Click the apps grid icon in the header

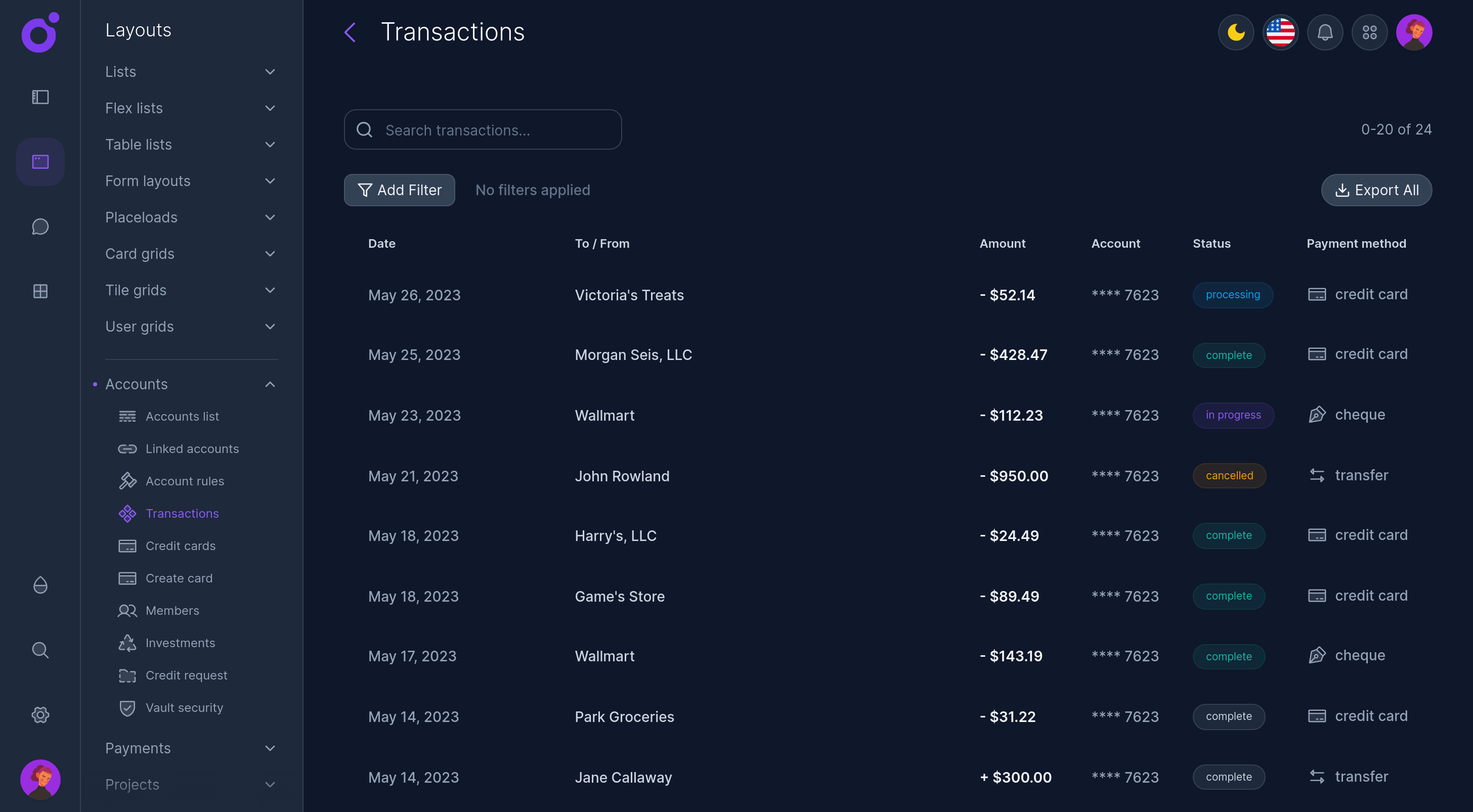coord(1369,32)
